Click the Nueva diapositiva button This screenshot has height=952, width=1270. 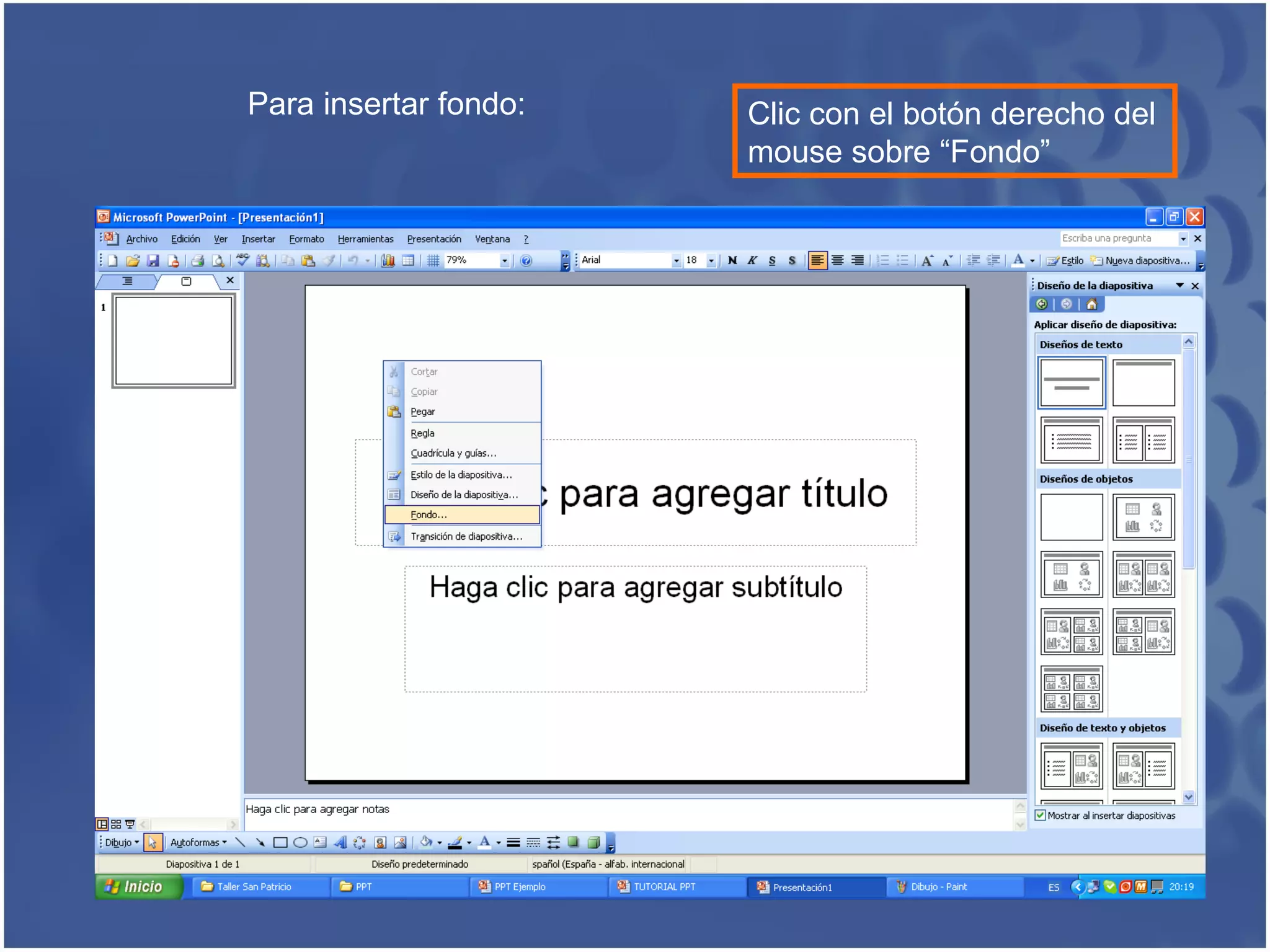(1141, 261)
